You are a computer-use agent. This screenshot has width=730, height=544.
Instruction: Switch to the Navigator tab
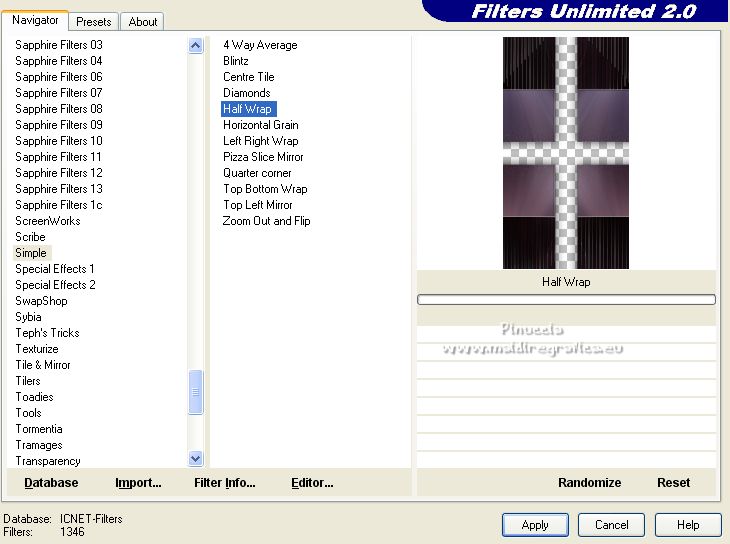(x=35, y=20)
